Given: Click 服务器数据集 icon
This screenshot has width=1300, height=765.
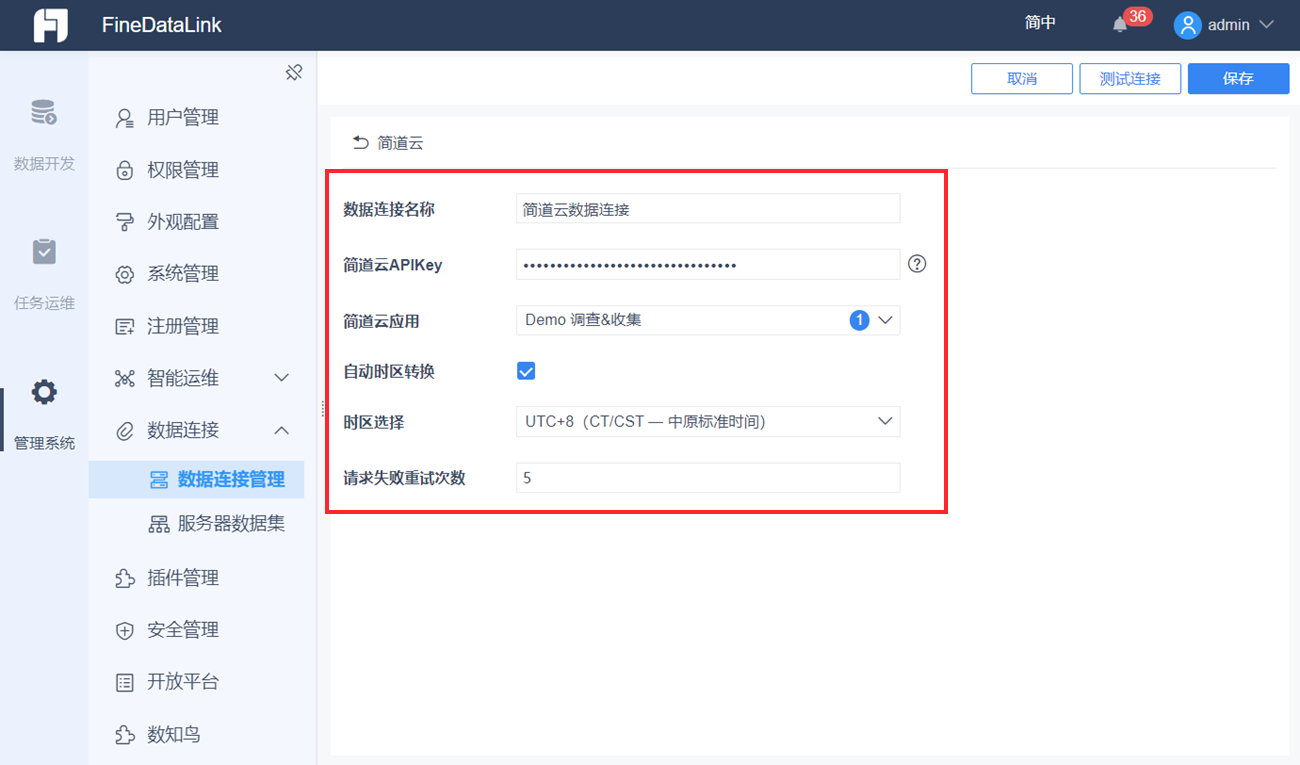Looking at the screenshot, I should pos(159,523).
